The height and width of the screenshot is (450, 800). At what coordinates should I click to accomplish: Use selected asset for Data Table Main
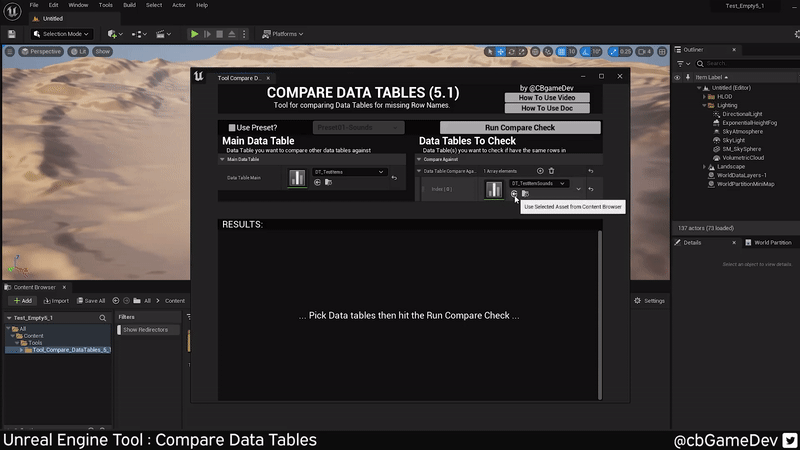(317, 182)
